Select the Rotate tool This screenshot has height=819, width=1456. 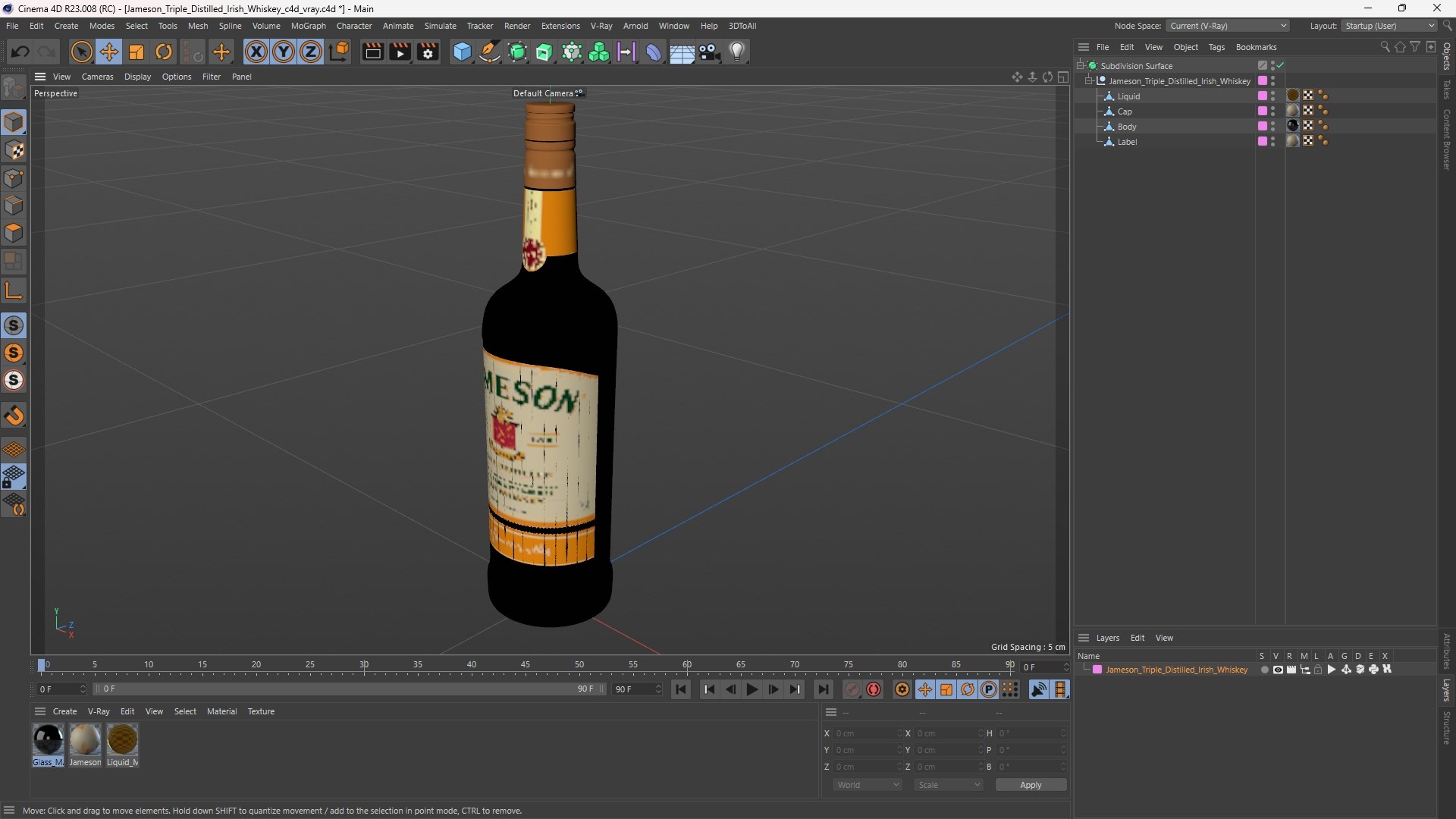point(164,52)
